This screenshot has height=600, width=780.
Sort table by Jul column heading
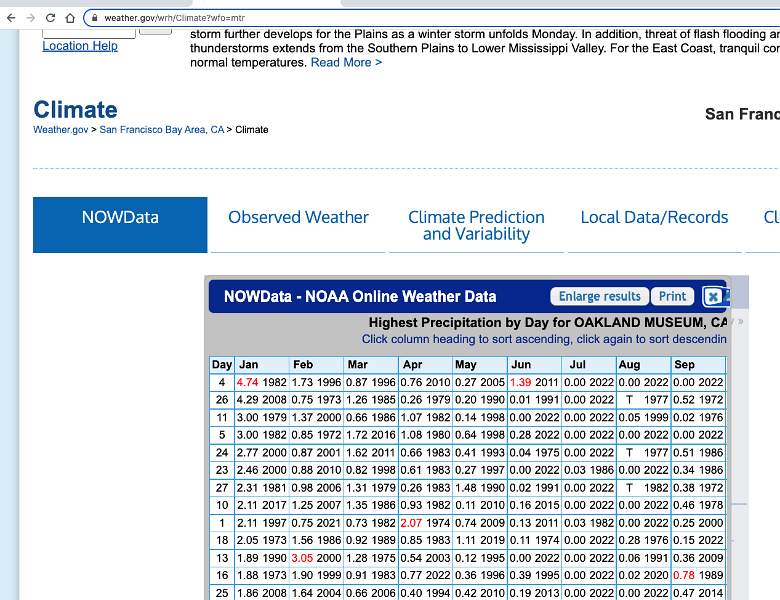pyautogui.click(x=589, y=365)
